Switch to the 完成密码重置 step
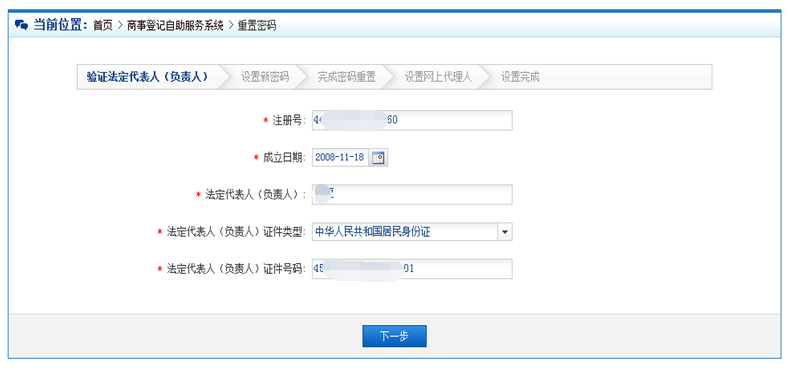This screenshot has height=368, width=787. [346, 77]
